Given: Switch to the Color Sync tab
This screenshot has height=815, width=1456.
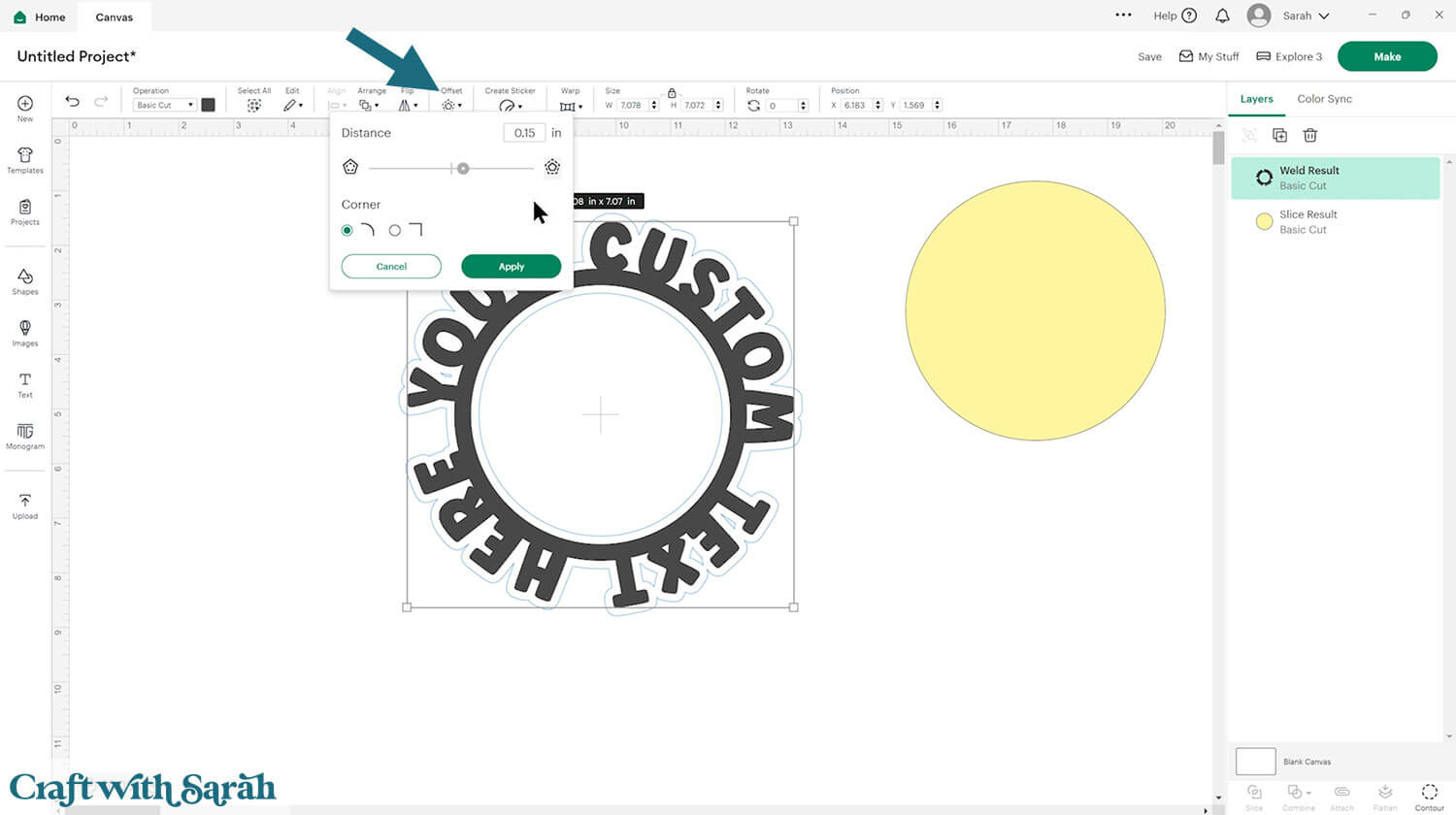Looking at the screenshot, I should coord(1324,99).
